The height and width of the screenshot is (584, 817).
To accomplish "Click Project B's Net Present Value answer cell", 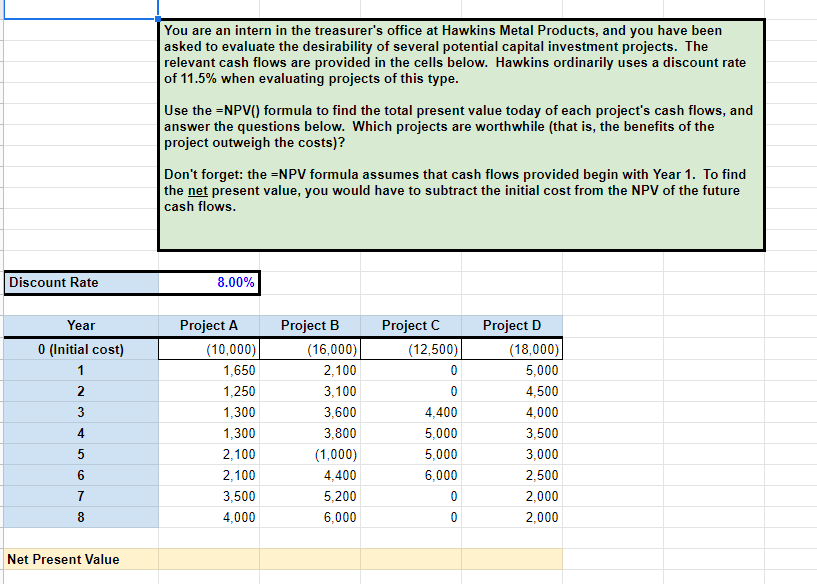I will (310, 559).
